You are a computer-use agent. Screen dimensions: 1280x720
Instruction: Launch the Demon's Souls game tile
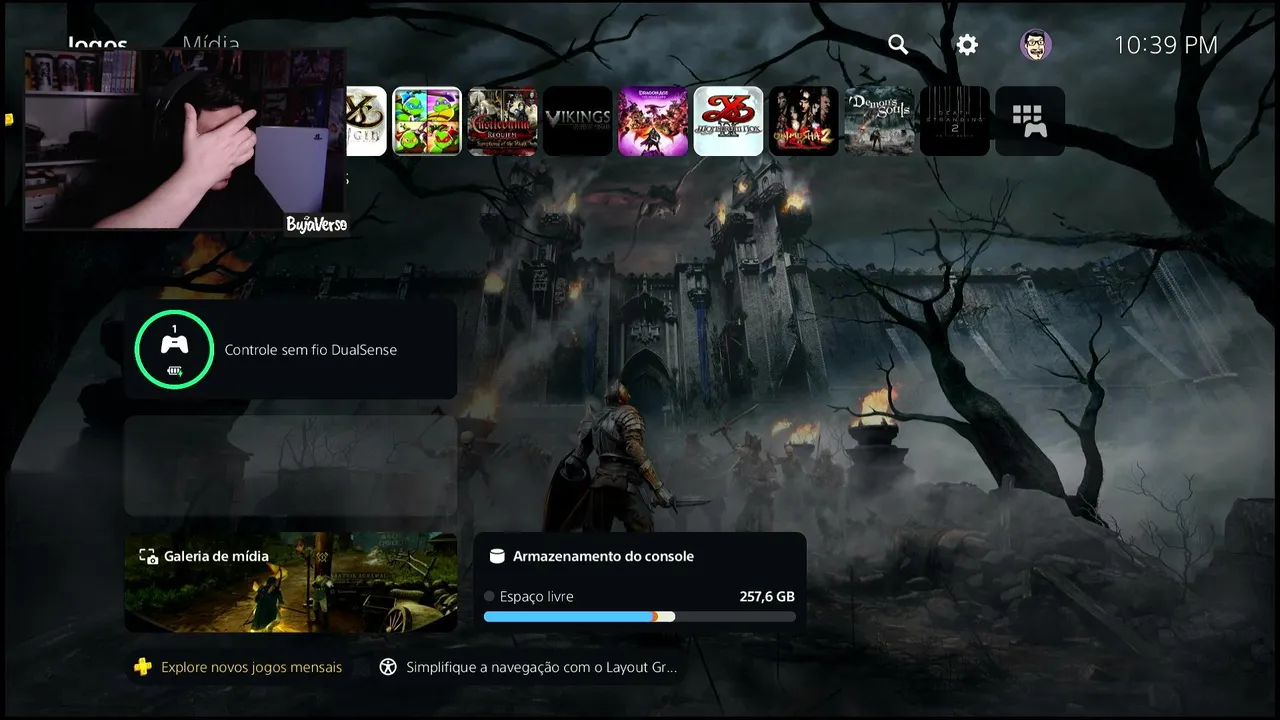[879, 121]
